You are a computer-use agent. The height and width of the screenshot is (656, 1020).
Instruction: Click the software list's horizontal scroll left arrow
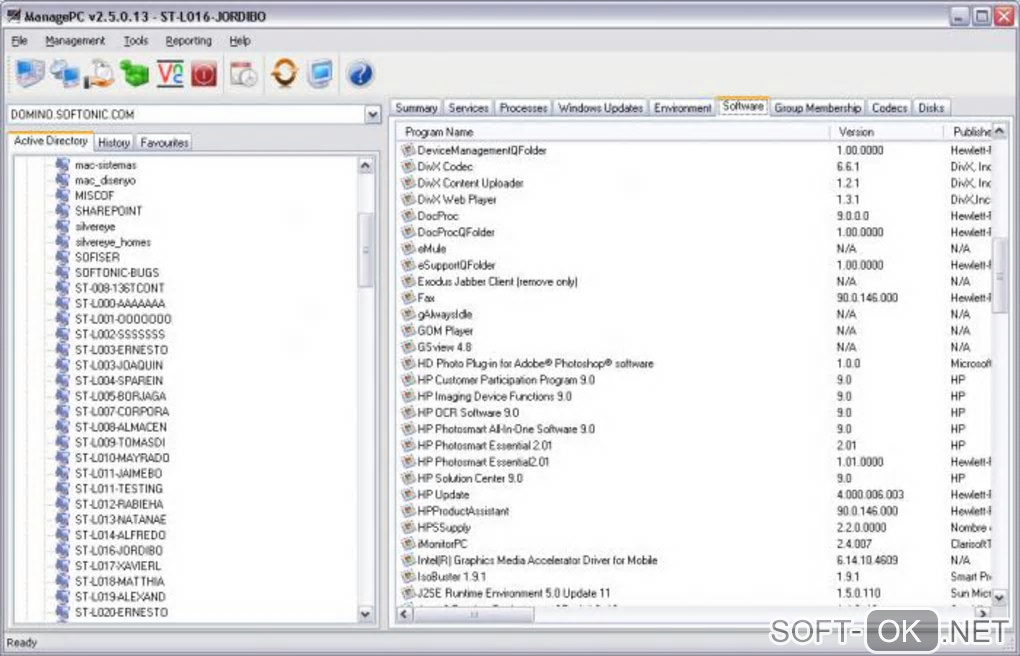(x=405, y=614)
